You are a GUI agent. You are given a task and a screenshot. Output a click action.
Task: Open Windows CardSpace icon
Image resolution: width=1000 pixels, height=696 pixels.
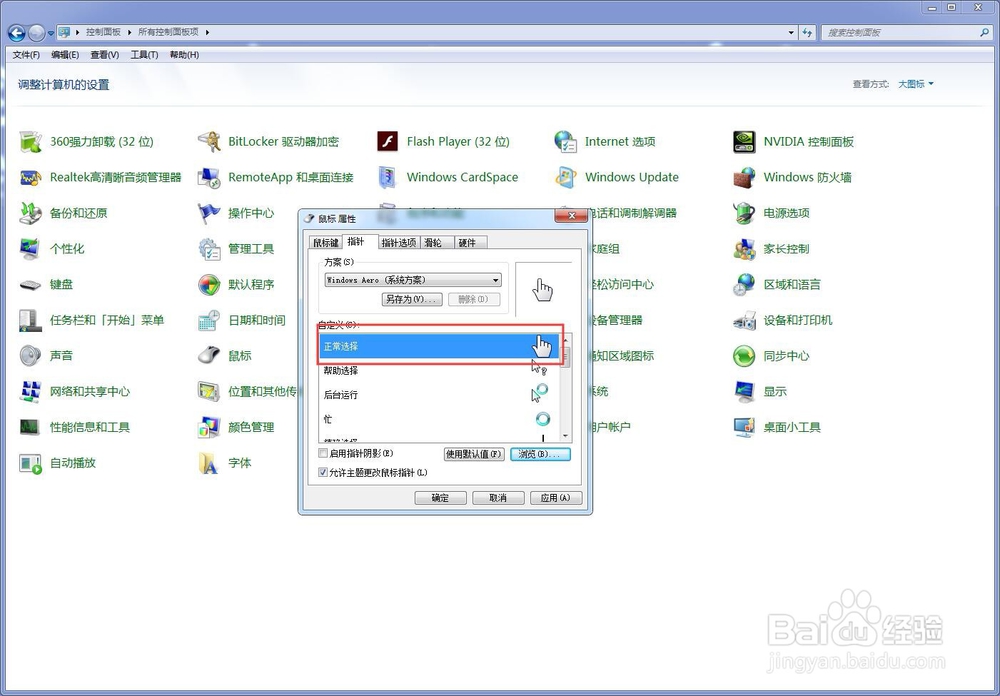(x=387, y=177)
